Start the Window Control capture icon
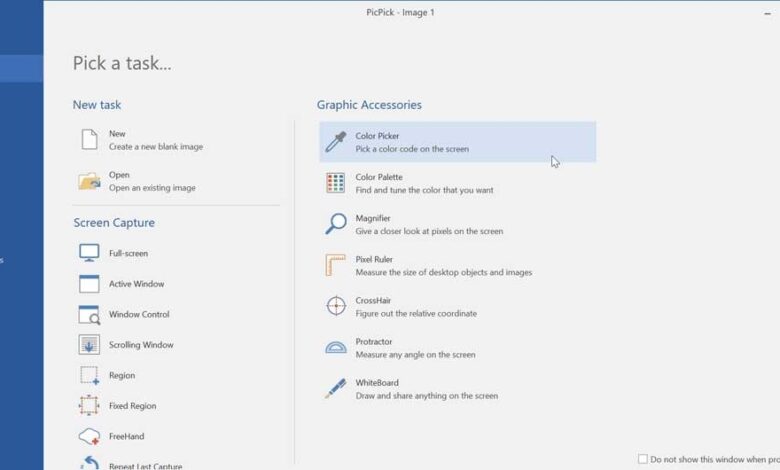 click(89, 314)
